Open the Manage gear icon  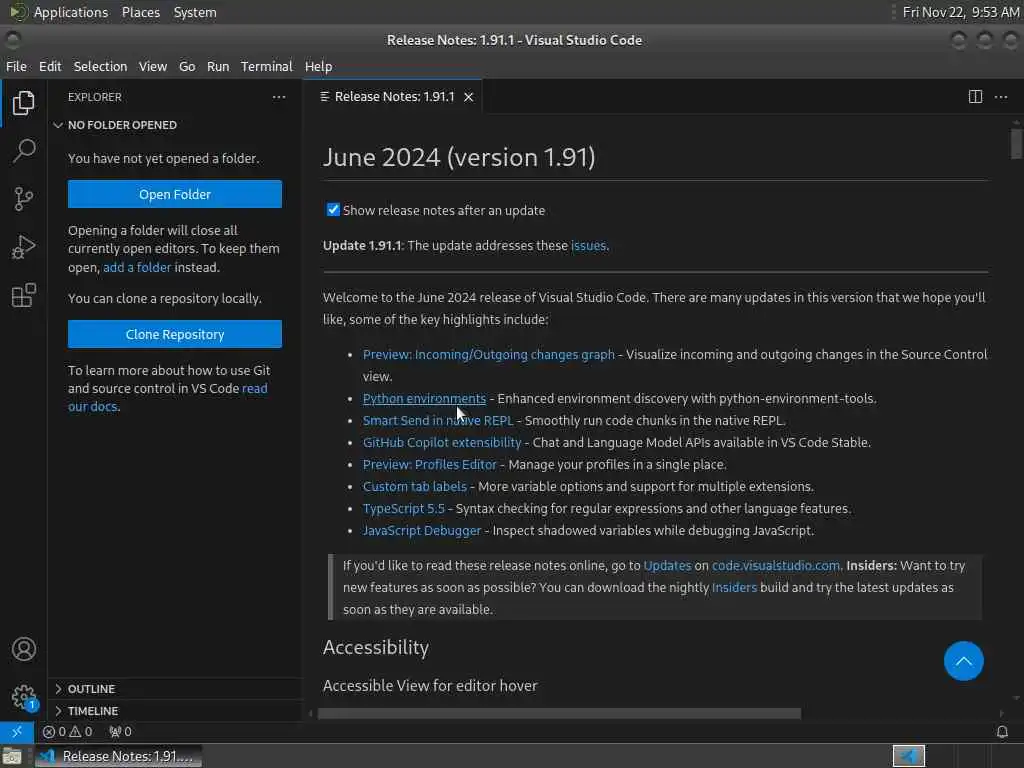[x=24, y=697]
